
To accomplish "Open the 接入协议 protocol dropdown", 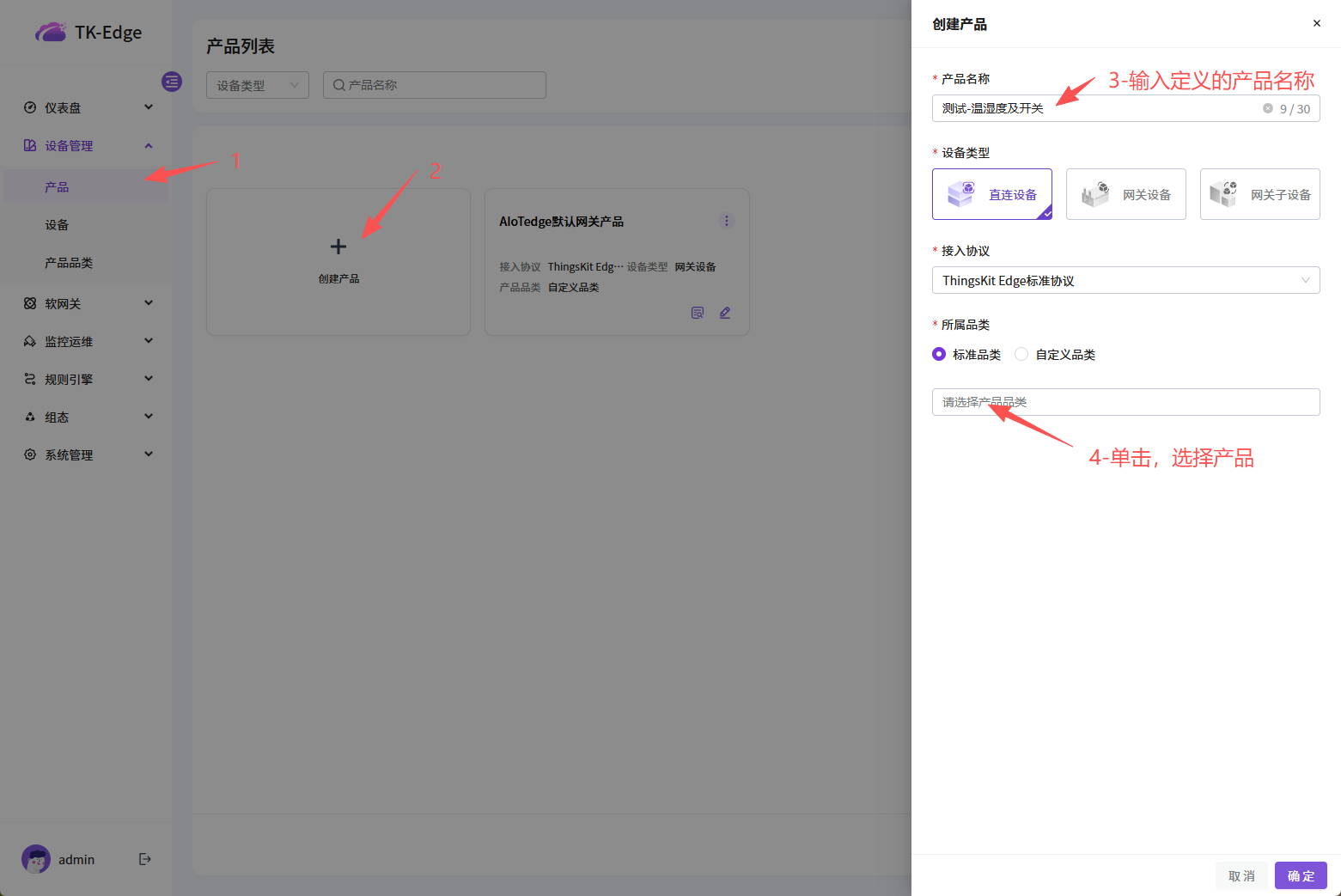I will pos(1125,280).
